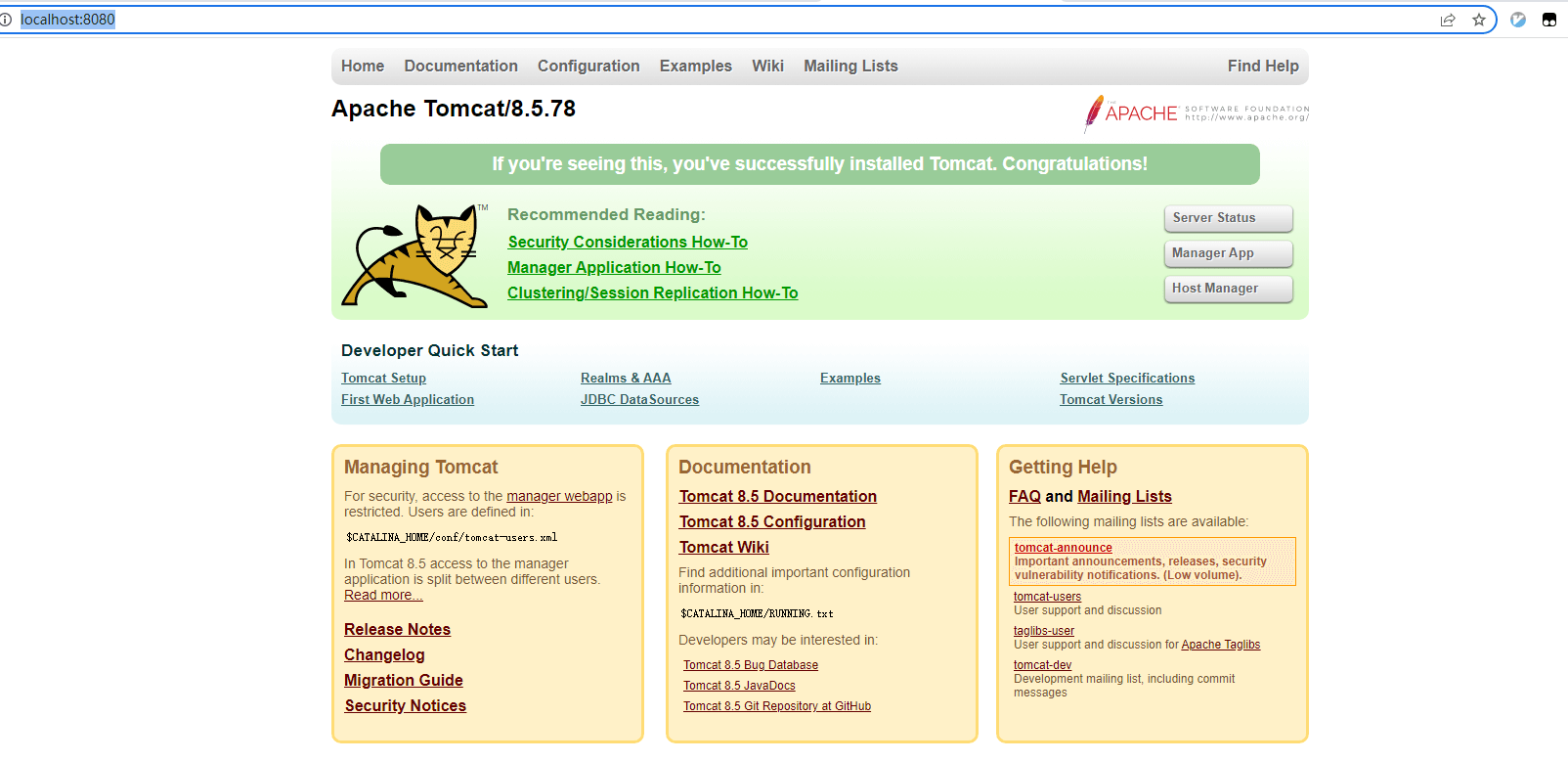Open the Home nav item
The height and width of the screenshot is (762, 1568).
[363, 66]
